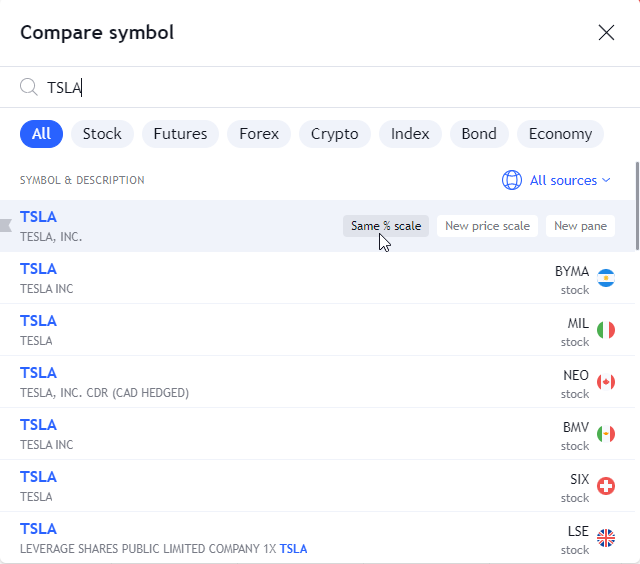Screen dimensions: 640x564
Task: Select Leverage Shares 1X TSLA result
Action: pyautogui.click(x=318, y=538)
